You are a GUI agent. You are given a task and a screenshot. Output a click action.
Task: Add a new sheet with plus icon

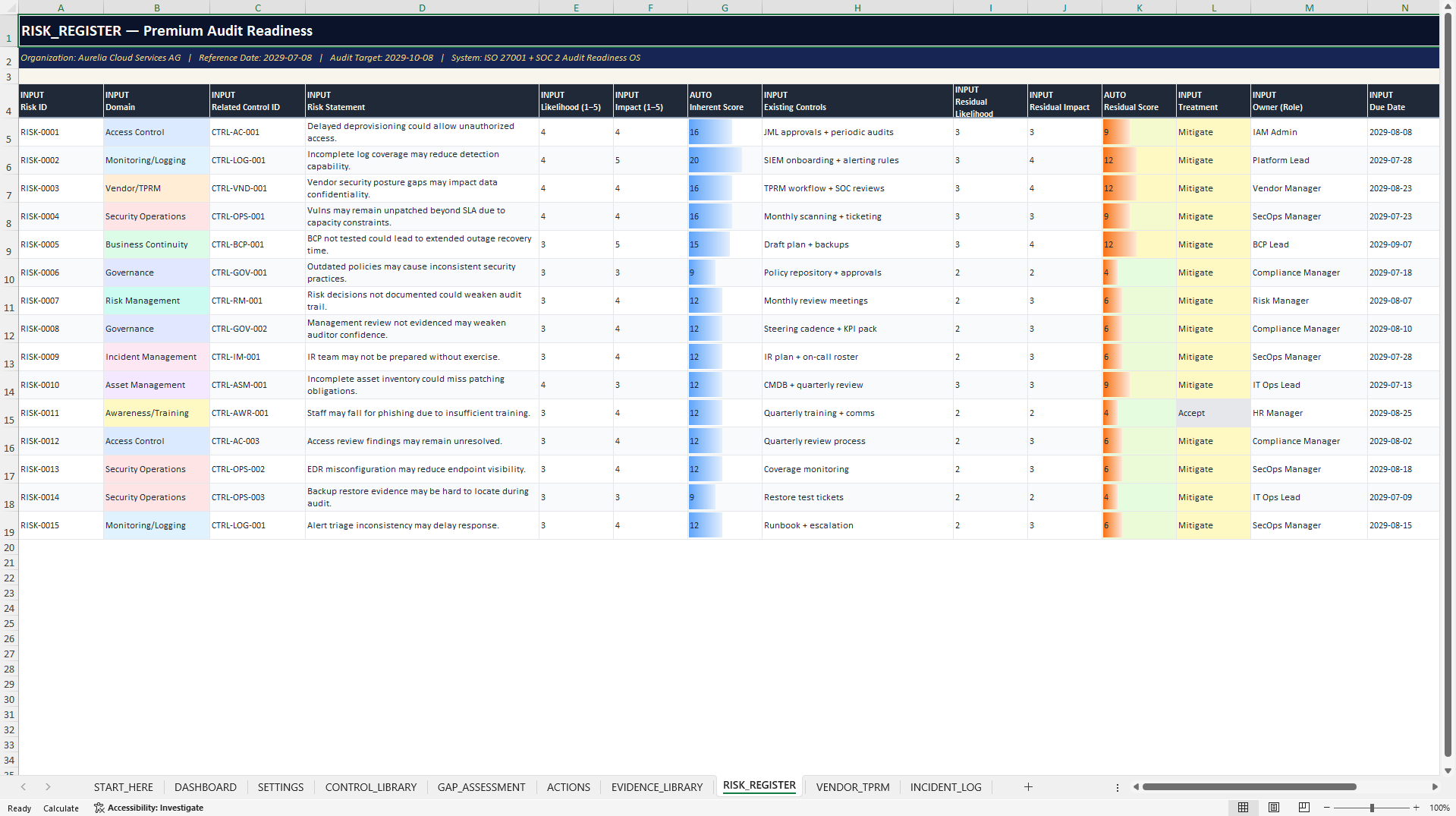1028,787
